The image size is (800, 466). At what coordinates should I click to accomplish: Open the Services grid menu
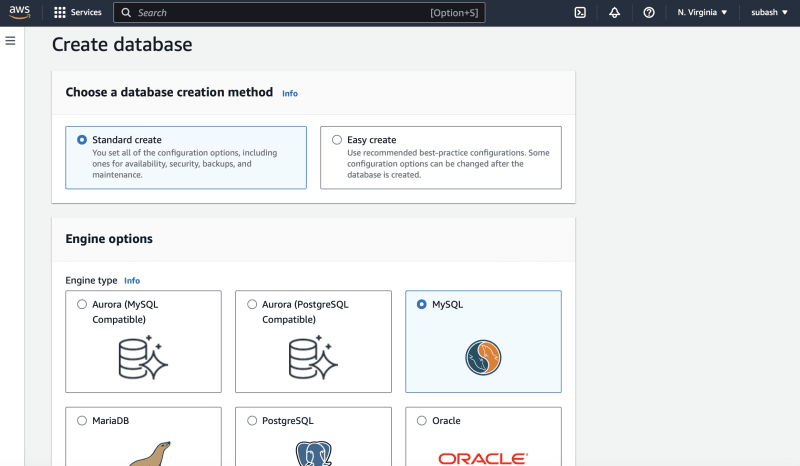click(60, 13)
